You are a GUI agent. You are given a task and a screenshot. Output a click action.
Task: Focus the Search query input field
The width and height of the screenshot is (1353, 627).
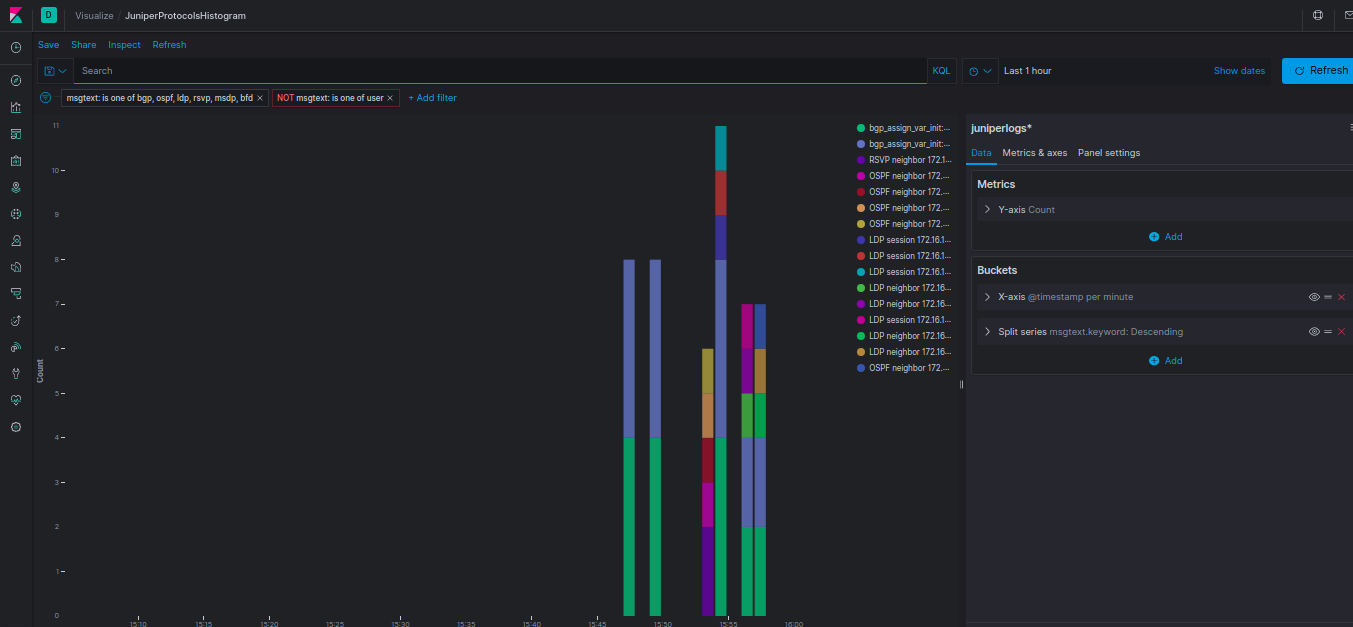[x=500, y=71]
